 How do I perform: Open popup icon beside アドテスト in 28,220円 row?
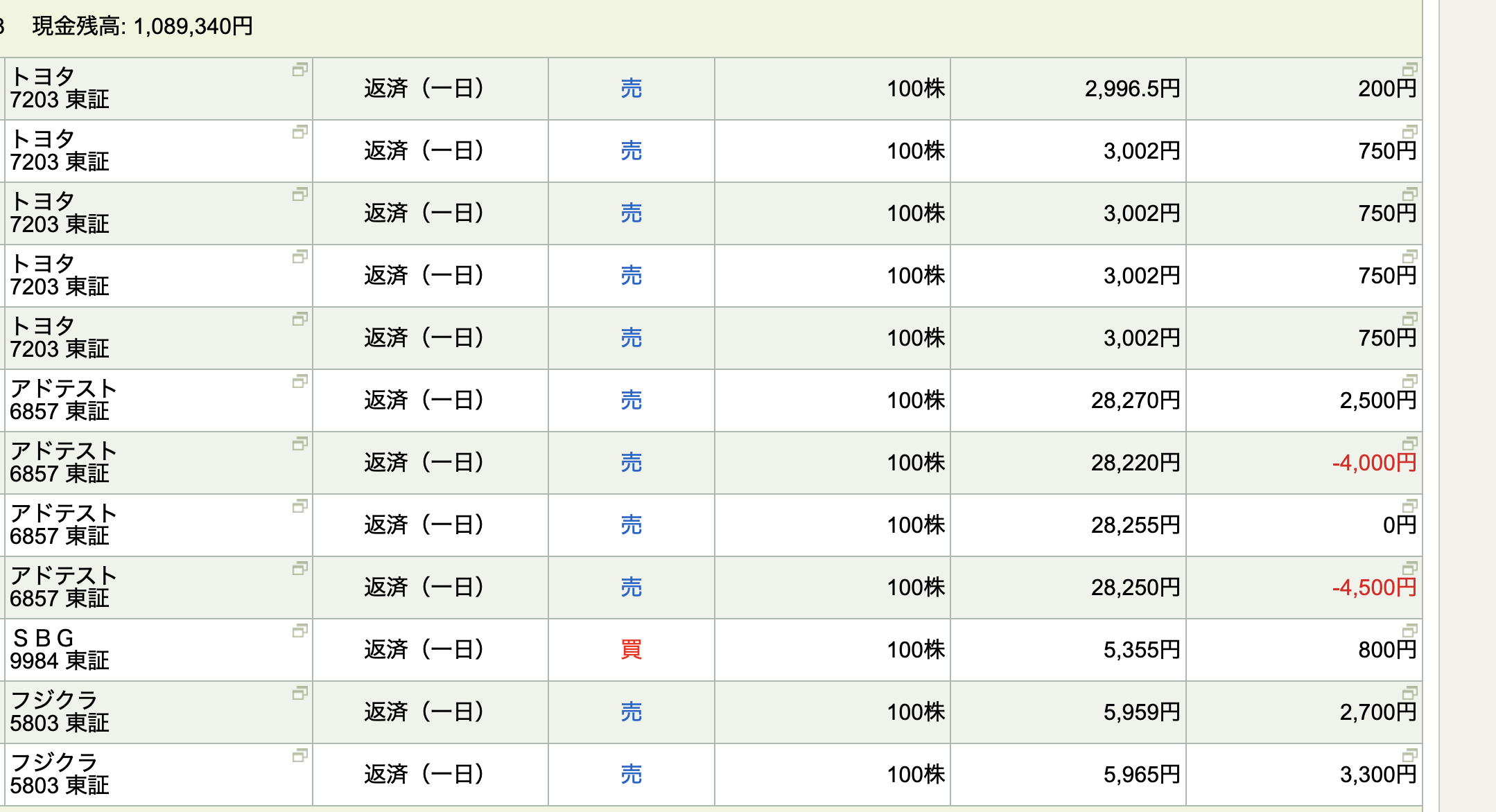[299, 443]
